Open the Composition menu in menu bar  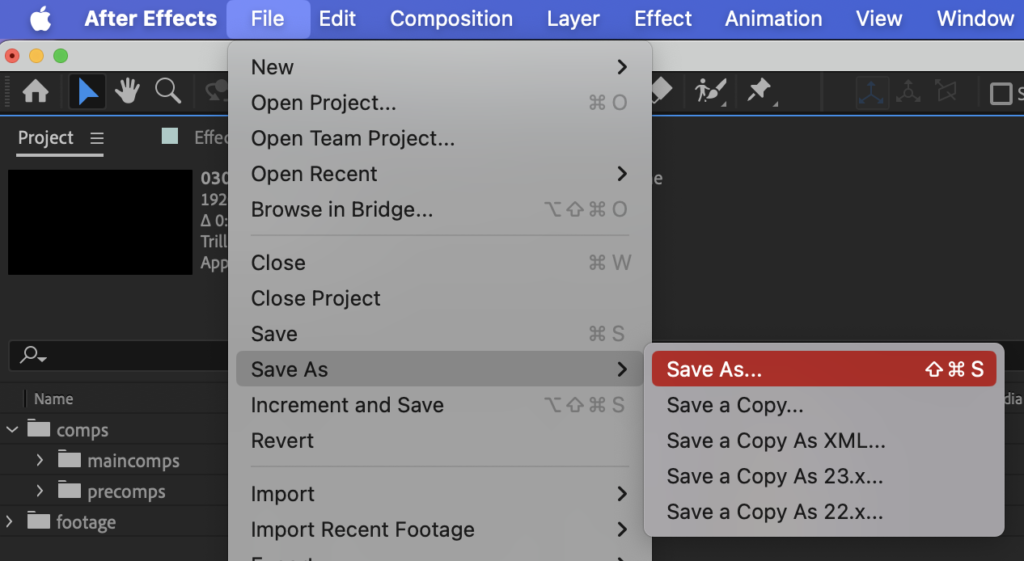click(x=451, y=19)
